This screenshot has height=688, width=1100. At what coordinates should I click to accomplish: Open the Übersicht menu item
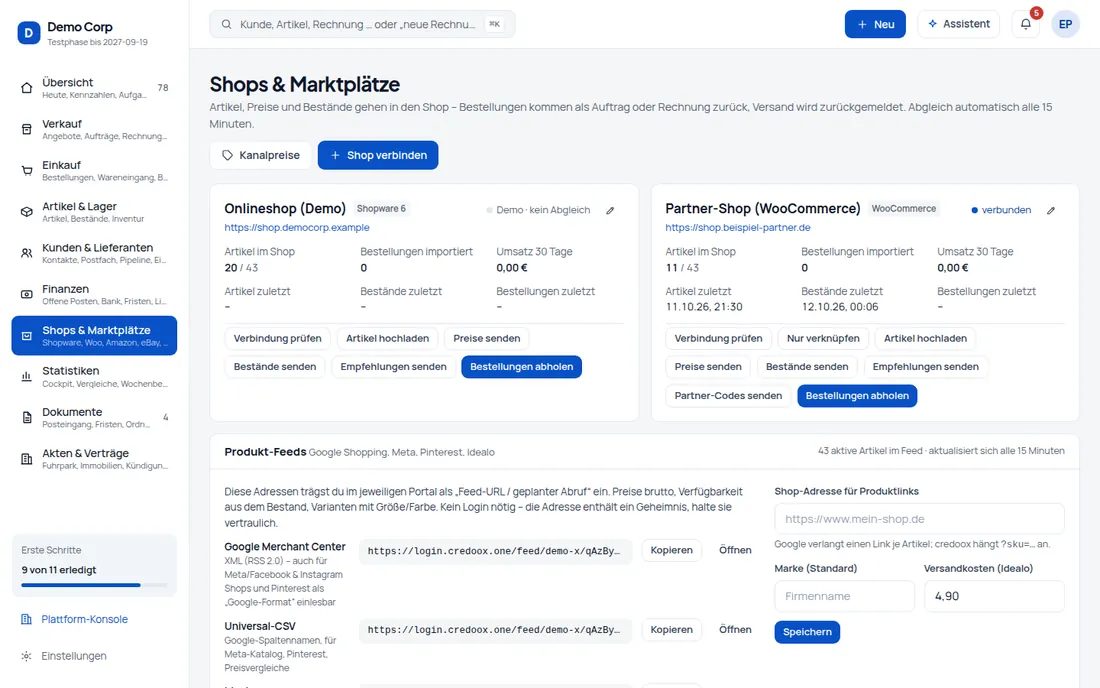[x=94, y=88]
